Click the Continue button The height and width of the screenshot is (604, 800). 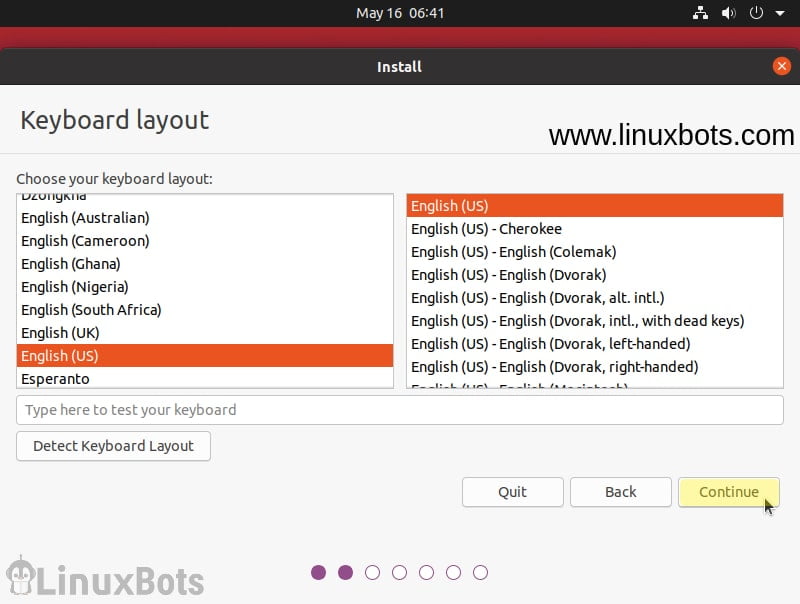pos(728,492)
